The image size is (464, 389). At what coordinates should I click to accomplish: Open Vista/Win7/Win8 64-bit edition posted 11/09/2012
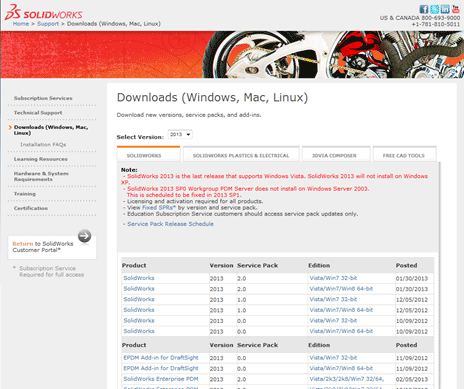(x=341, y=368)
